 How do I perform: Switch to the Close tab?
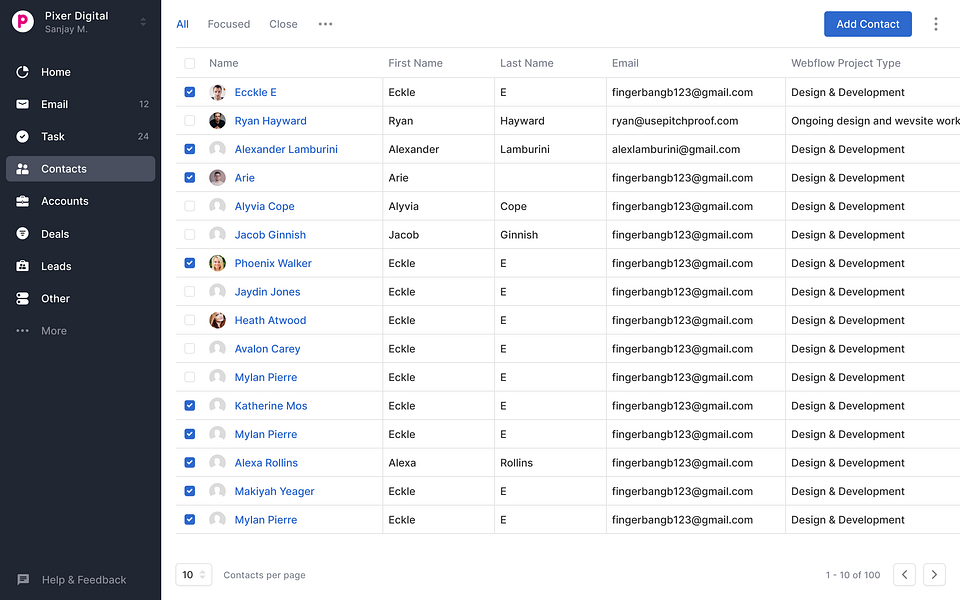[283, 24]
